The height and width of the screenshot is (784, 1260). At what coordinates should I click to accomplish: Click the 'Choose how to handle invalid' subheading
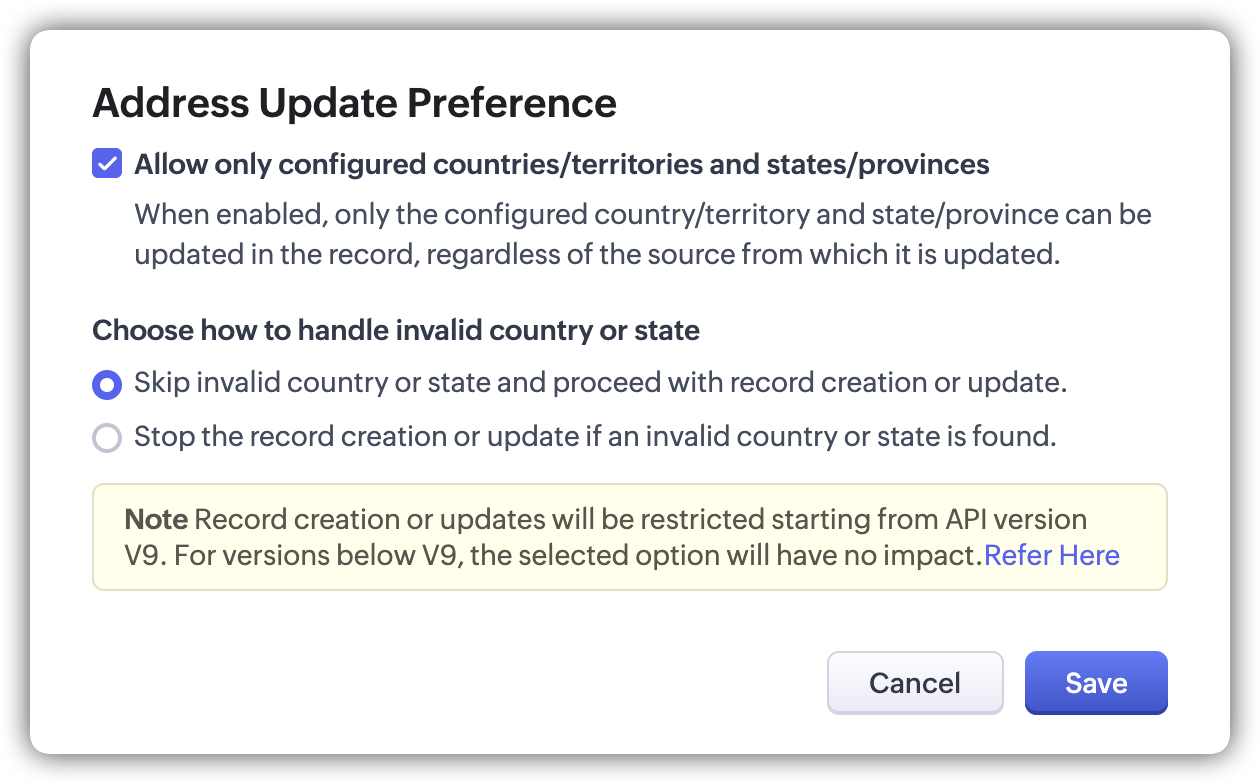coord(396,330)
